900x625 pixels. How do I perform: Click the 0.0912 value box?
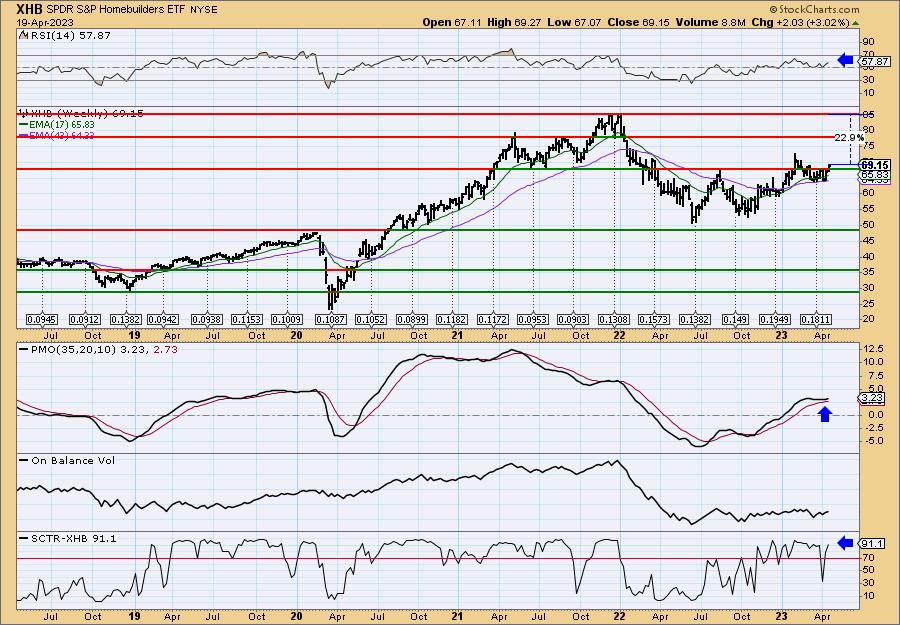click(85, 319)
